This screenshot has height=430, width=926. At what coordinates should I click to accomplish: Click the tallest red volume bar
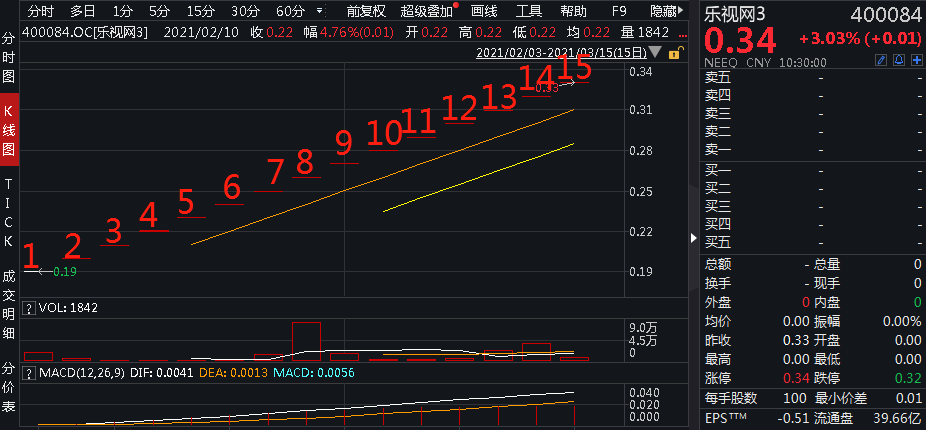(x=306, y=340)
